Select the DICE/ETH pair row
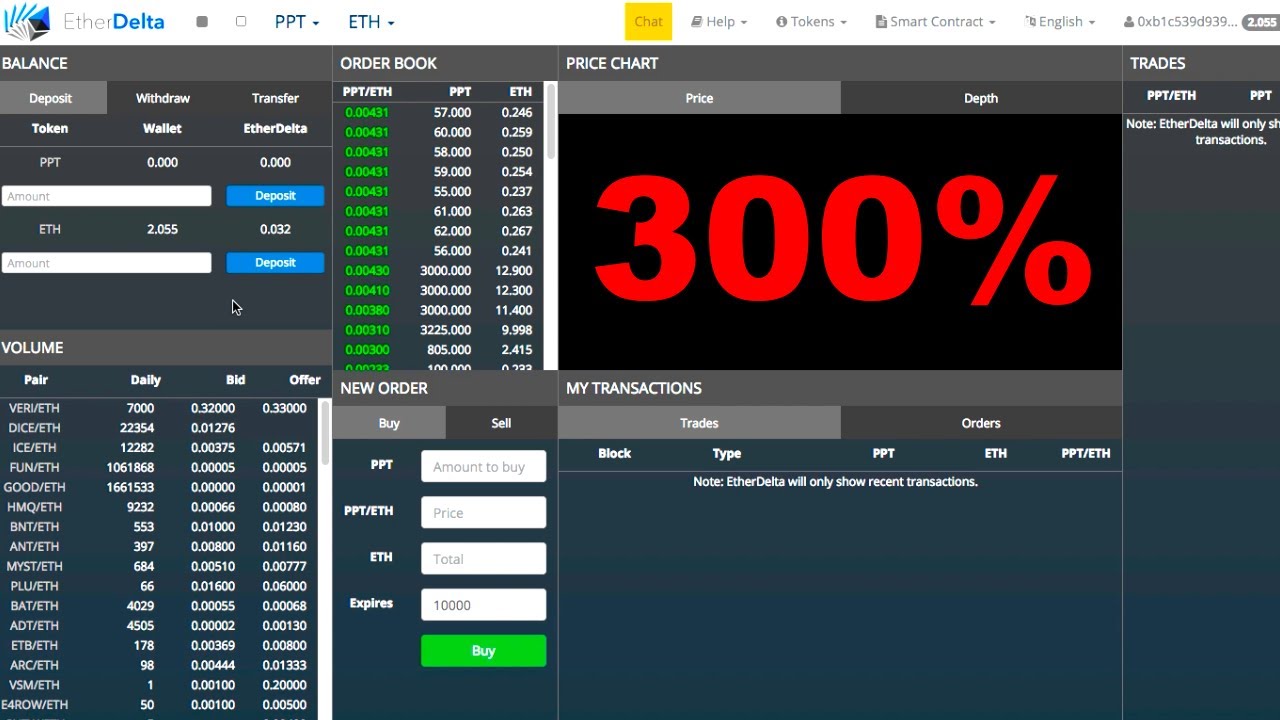The height and width of the screenshot is (720, 1280). (x=159, y=428)
